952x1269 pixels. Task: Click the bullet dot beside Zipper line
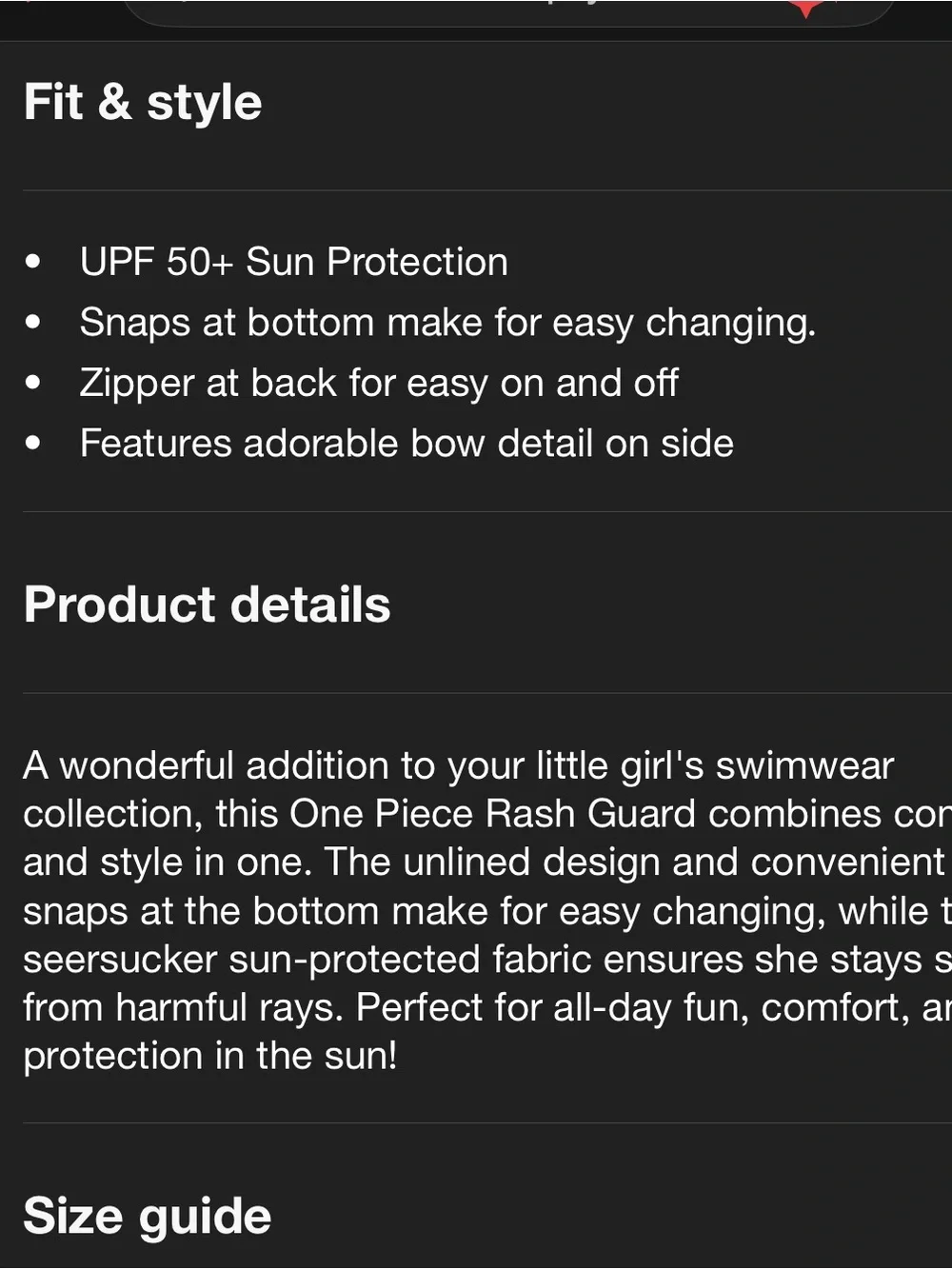point(34,384)
